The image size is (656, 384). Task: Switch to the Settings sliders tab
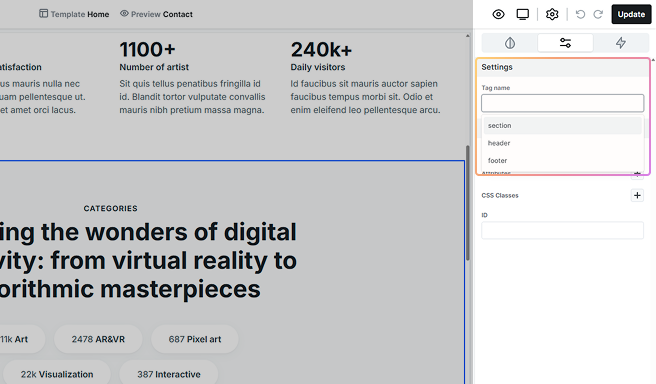click(x=565, y=43)
